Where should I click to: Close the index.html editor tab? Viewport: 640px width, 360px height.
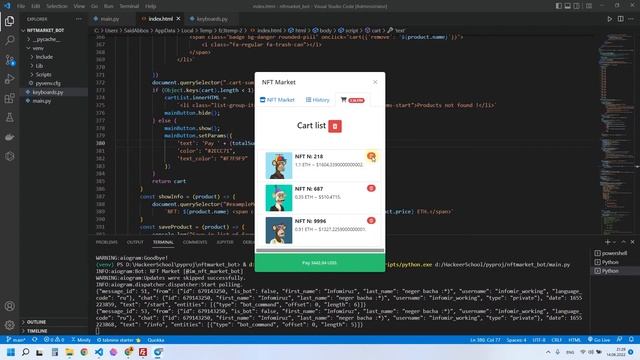click(178, 19)
